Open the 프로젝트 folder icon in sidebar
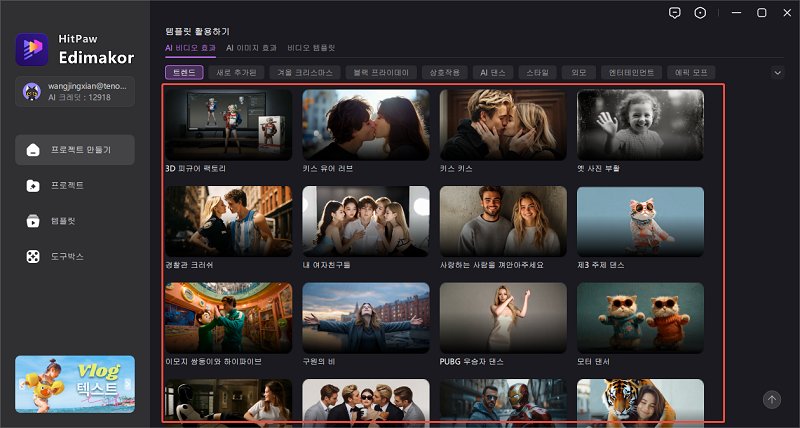 (x=33, y=186)
